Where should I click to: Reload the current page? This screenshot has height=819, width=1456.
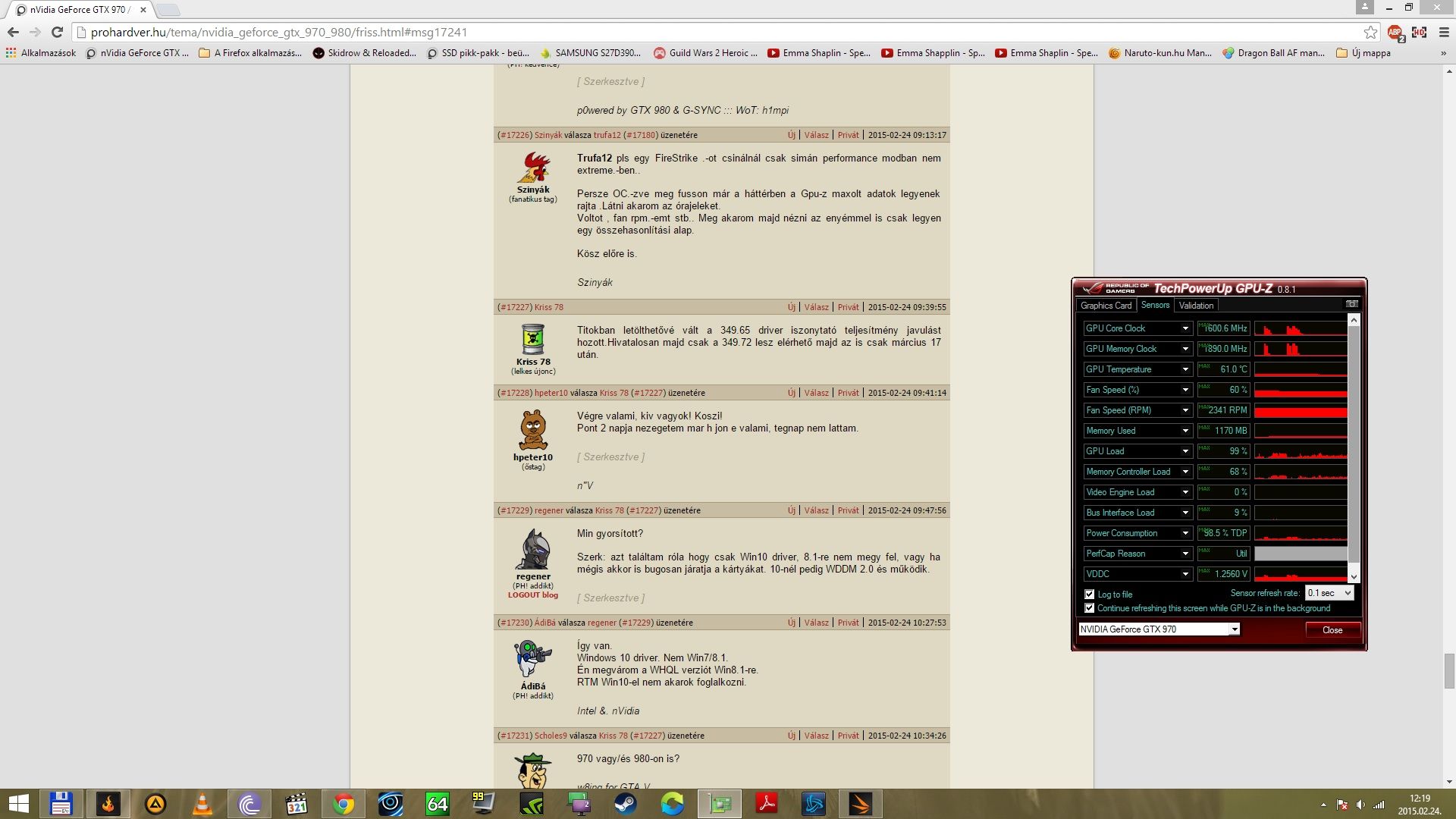[x=57, y=32]
